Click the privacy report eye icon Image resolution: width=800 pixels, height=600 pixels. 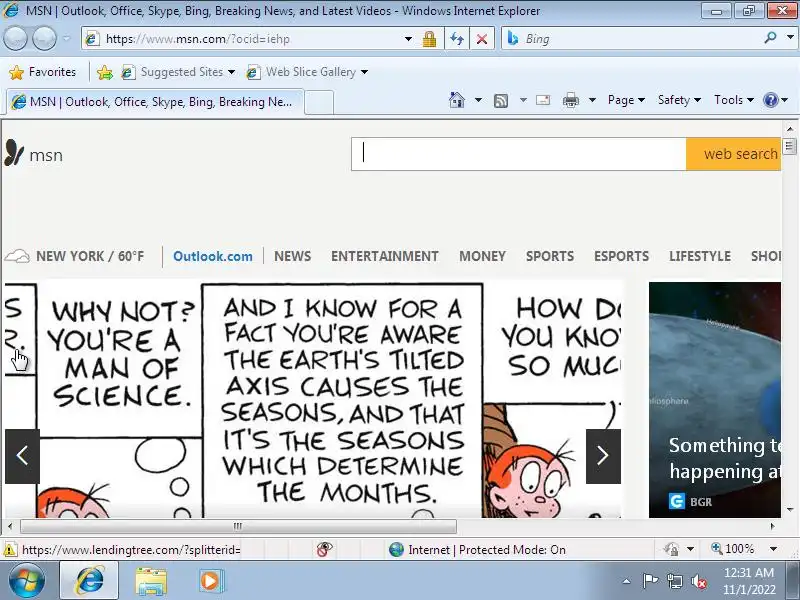324,549
